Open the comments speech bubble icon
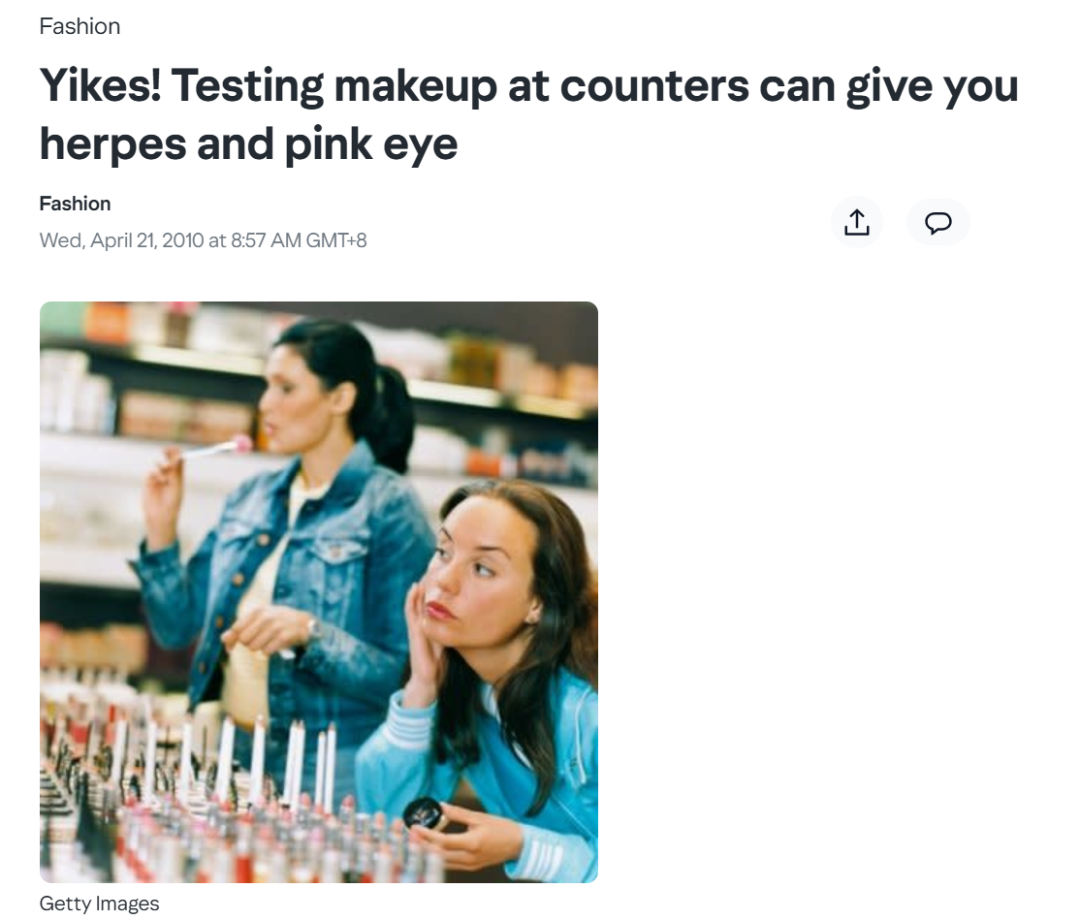This screenshot has height=920, width=1080. click(937, 222)
